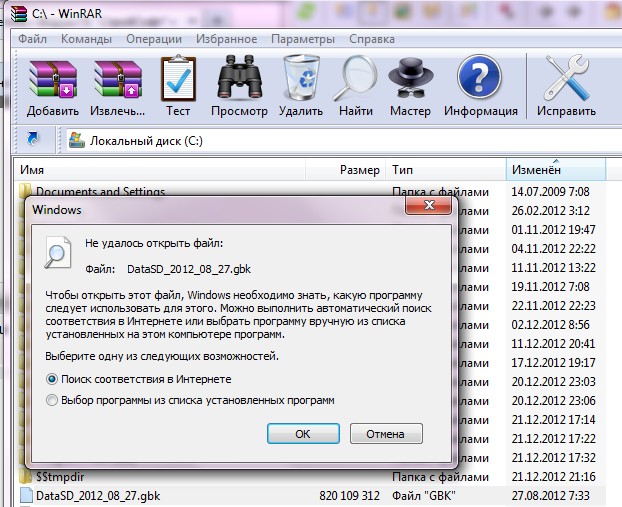Click the Файл "GBK" type cell
This screenshot has height=507, width=622.
[424, 495]
